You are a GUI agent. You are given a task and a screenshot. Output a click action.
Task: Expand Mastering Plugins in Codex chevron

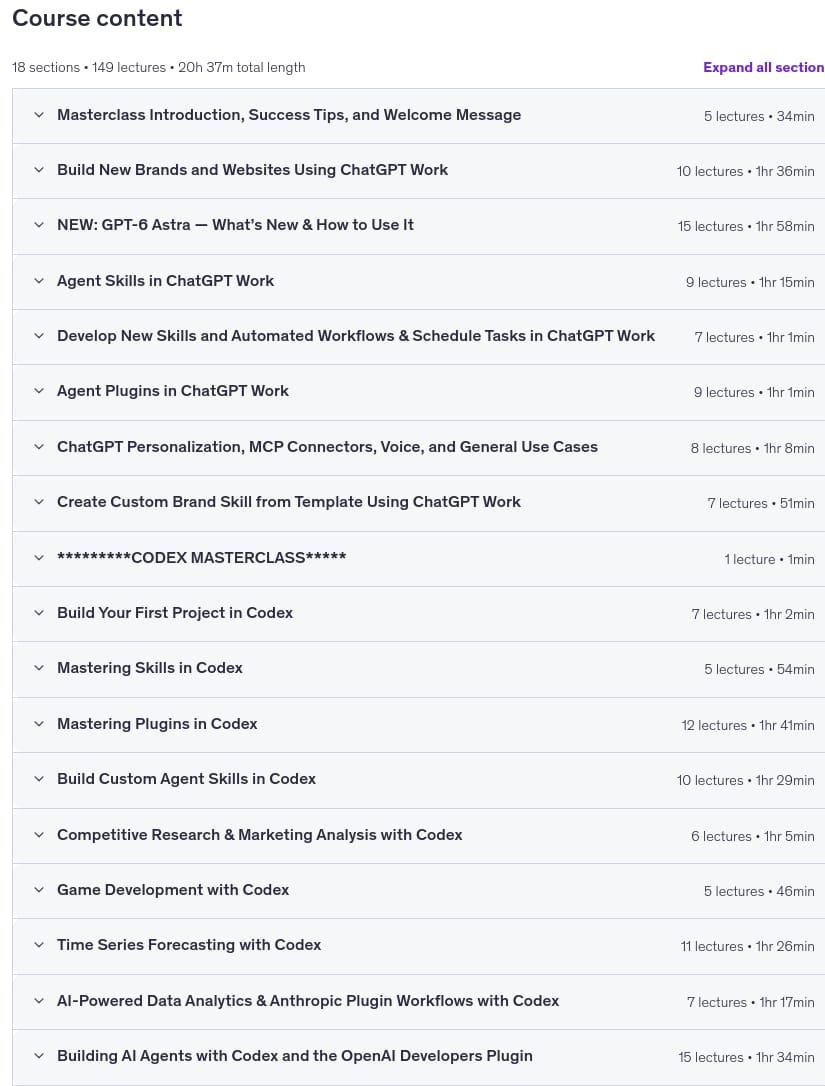[x=39, y=724]
